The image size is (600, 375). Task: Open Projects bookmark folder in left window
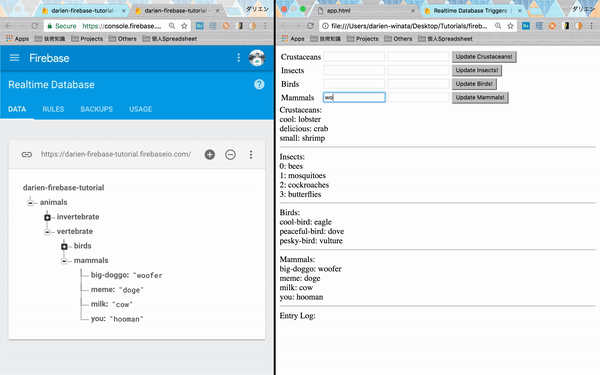click(x=87, y=39)
